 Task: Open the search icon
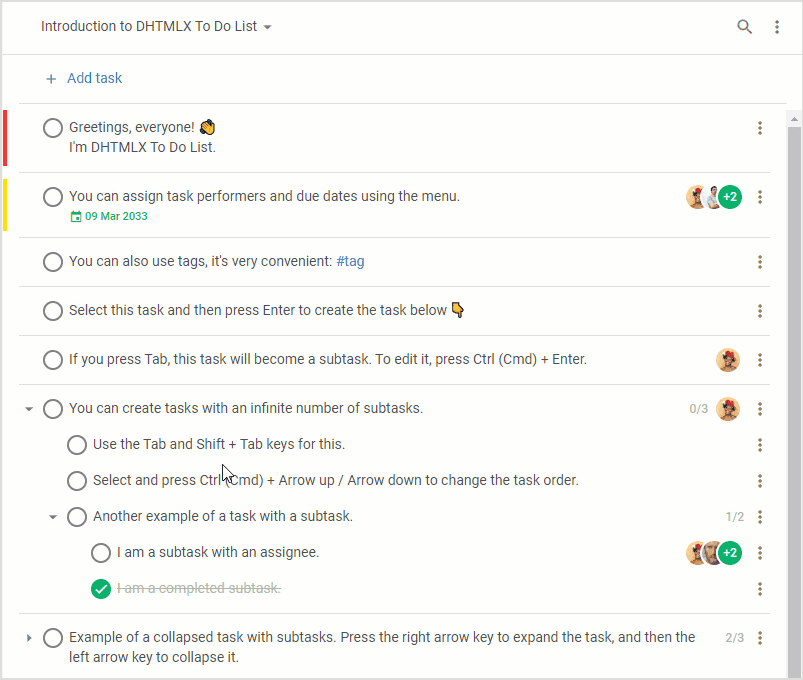(x=745, y=27)
